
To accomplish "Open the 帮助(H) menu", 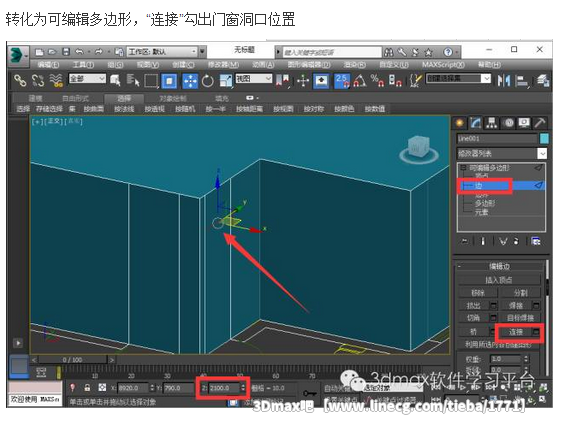I will pyautogui.click(x=489, y=65).
